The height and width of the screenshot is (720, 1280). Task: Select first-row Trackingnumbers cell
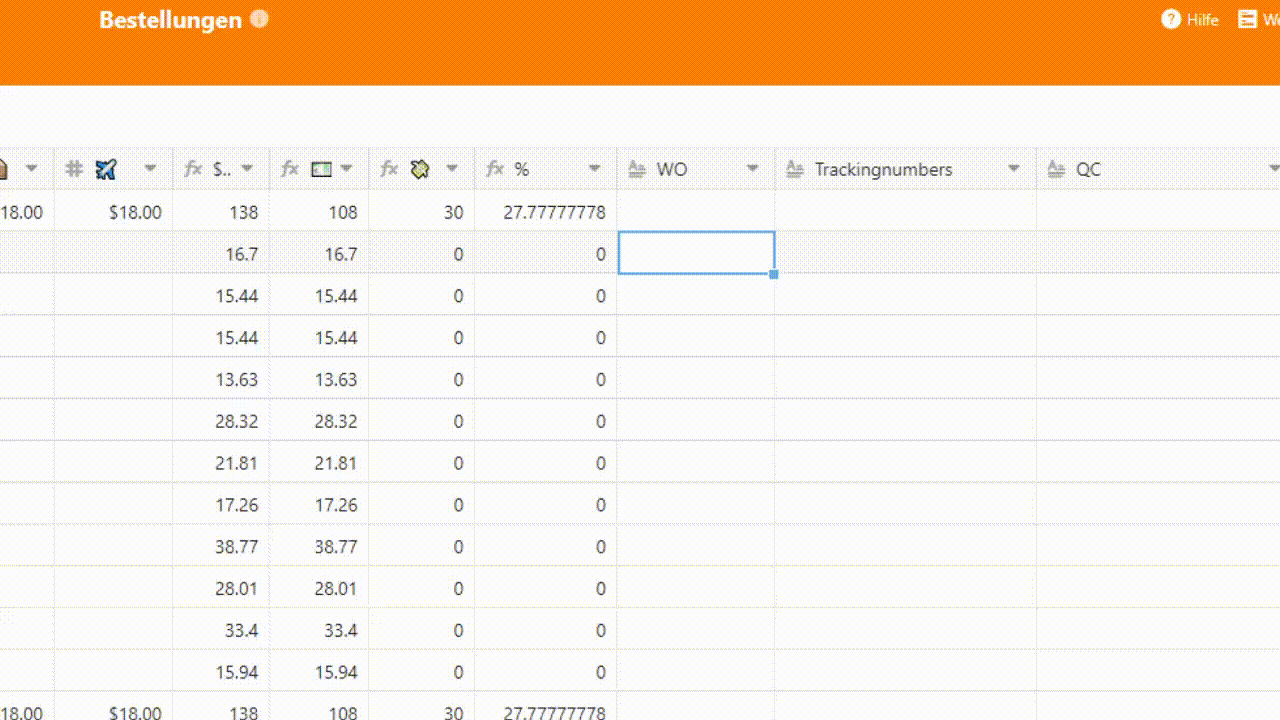[905, 212]
